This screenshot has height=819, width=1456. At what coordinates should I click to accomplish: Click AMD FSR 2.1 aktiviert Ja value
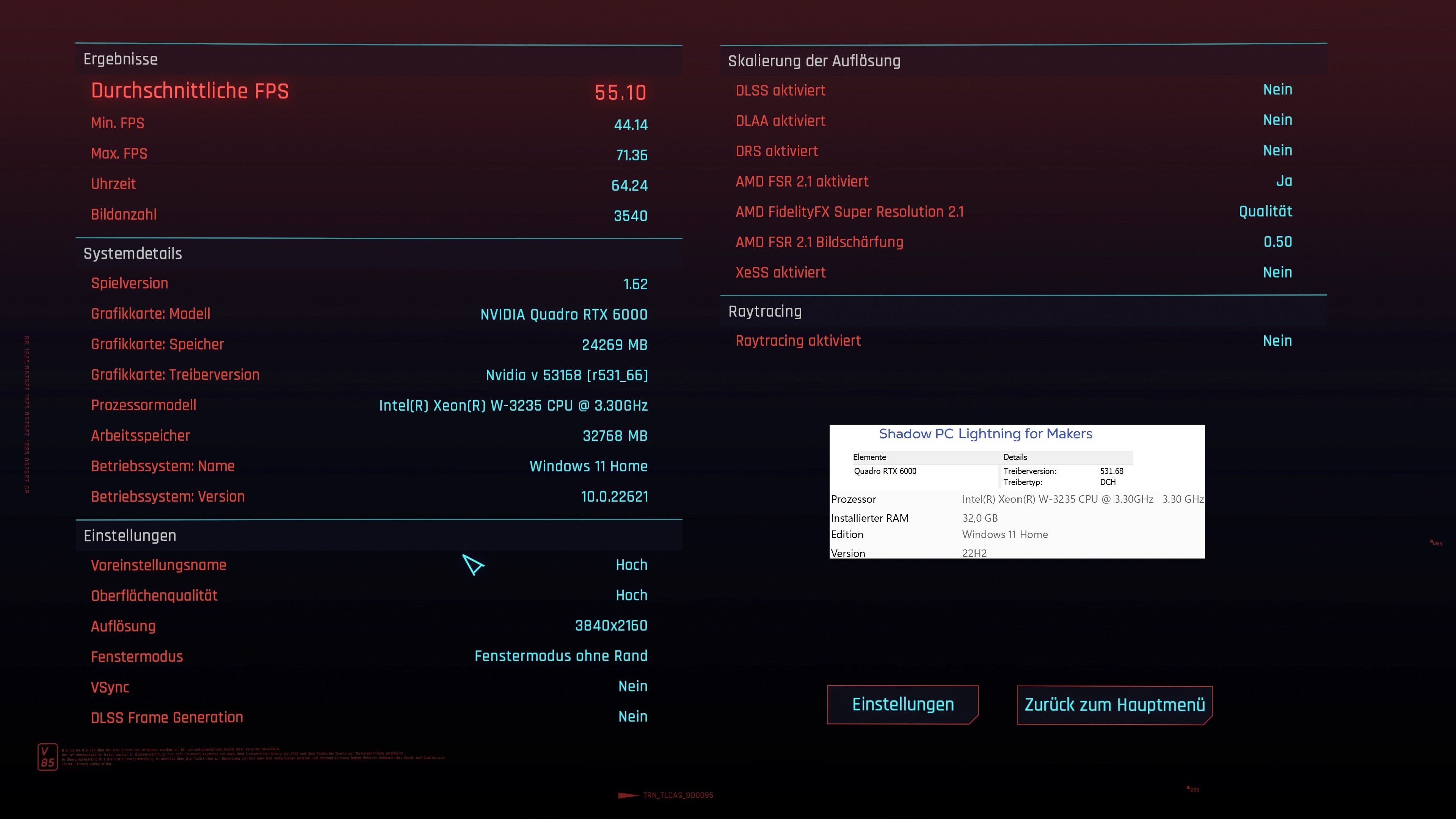pos(1283,181)
